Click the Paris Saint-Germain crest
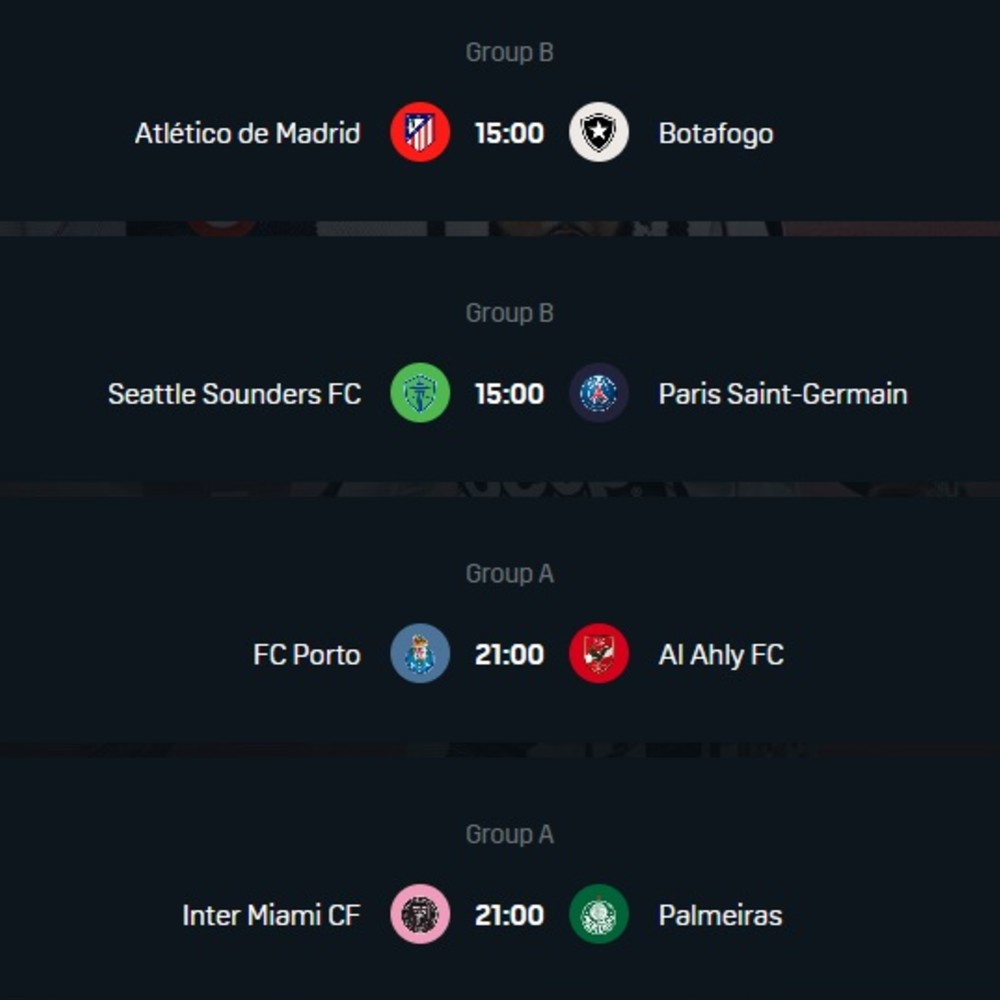Screen dimensions: 1000x1000 pyautogui.click(x=598, y=394)
